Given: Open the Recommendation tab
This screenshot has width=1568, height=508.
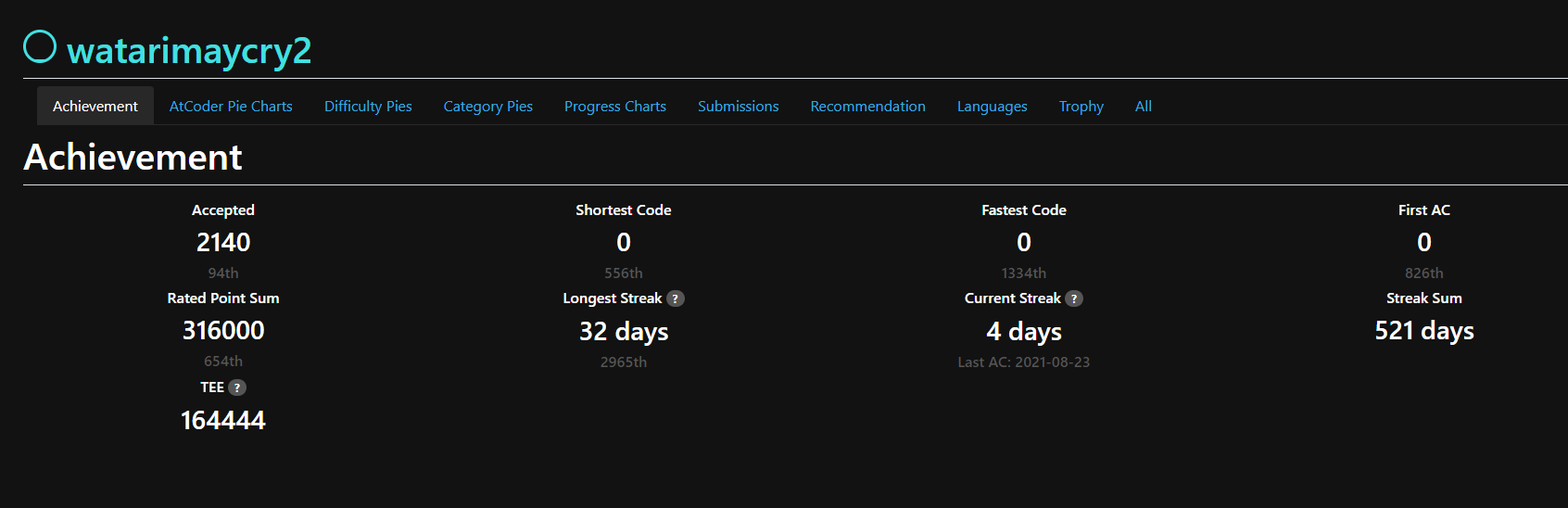Looking at the screenshot, I should 868,107.
